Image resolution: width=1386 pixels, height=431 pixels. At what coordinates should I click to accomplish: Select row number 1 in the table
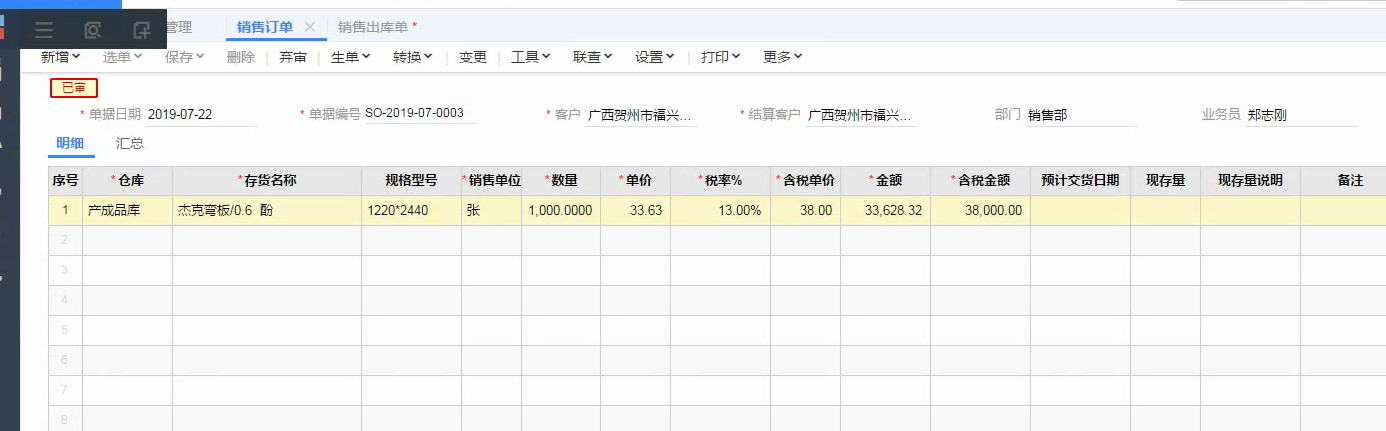tap(66, 211)
